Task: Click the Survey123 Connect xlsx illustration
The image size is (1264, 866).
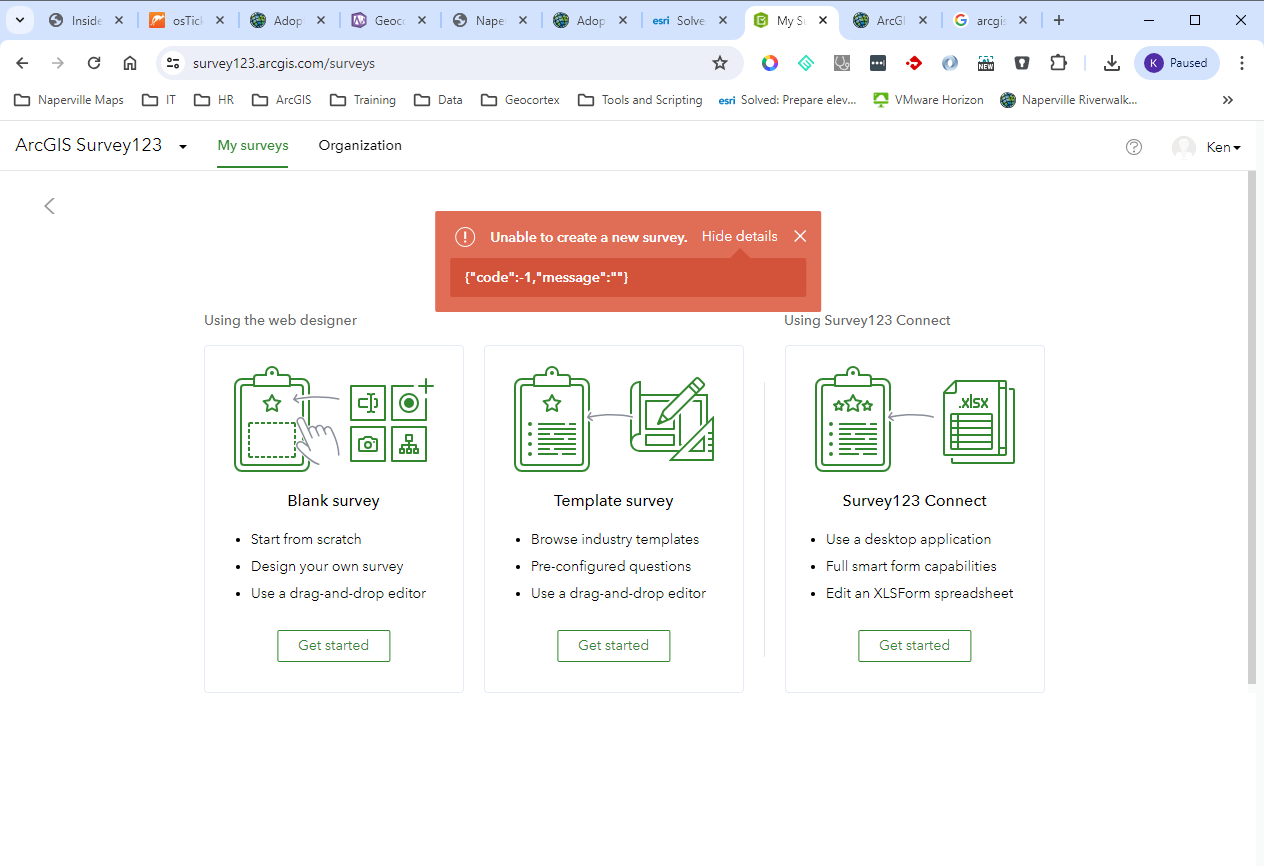Action: [915, 420]
